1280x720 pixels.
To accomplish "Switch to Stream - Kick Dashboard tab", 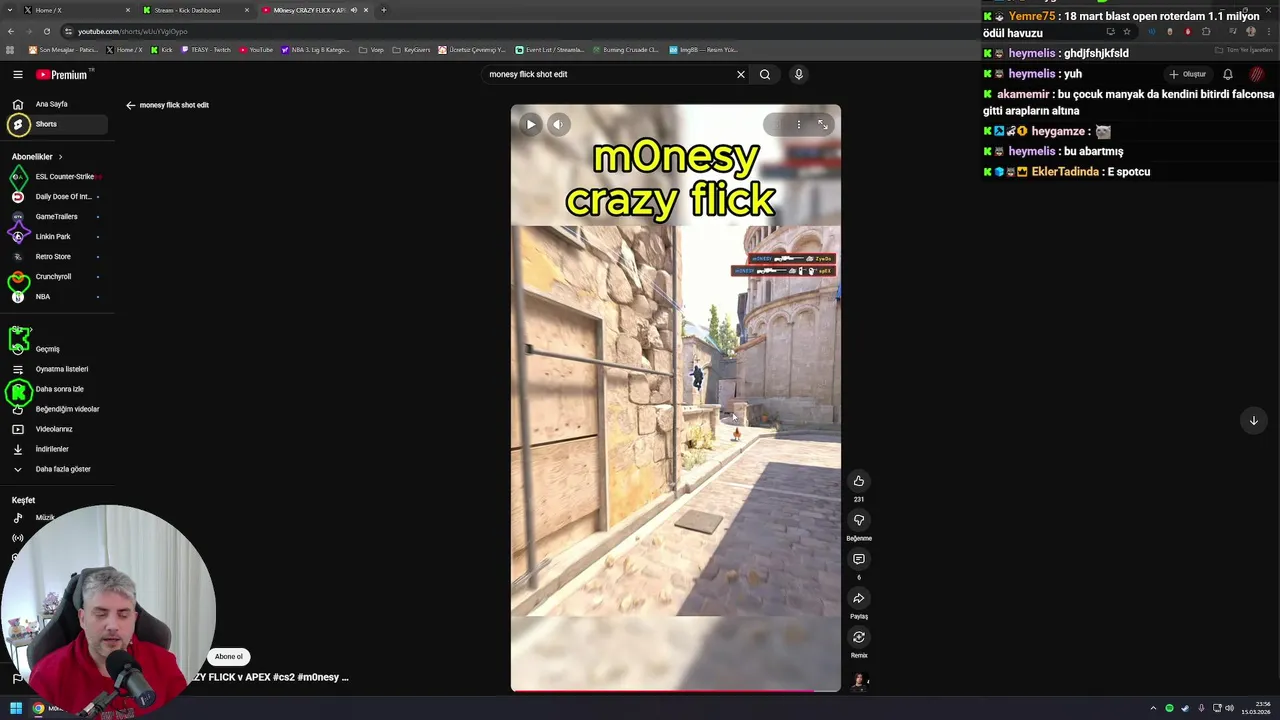I will (195, 10).
